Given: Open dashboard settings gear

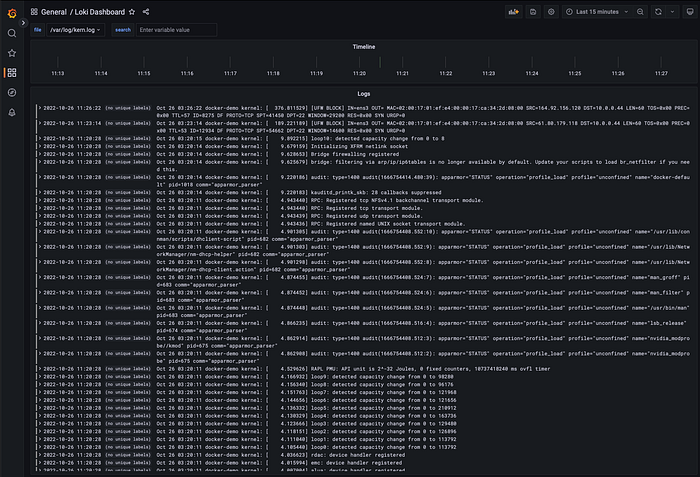Looking at the screenshot, I should [551, 12].
